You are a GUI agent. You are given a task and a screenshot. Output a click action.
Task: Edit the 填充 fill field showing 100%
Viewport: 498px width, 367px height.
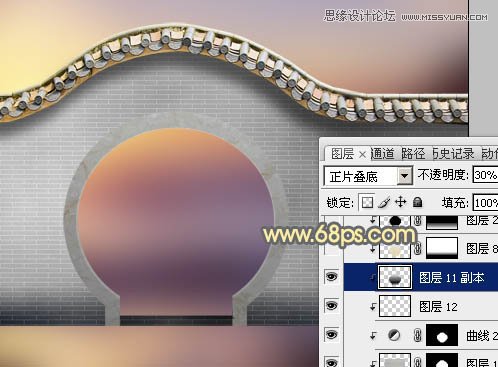(485, 203)
